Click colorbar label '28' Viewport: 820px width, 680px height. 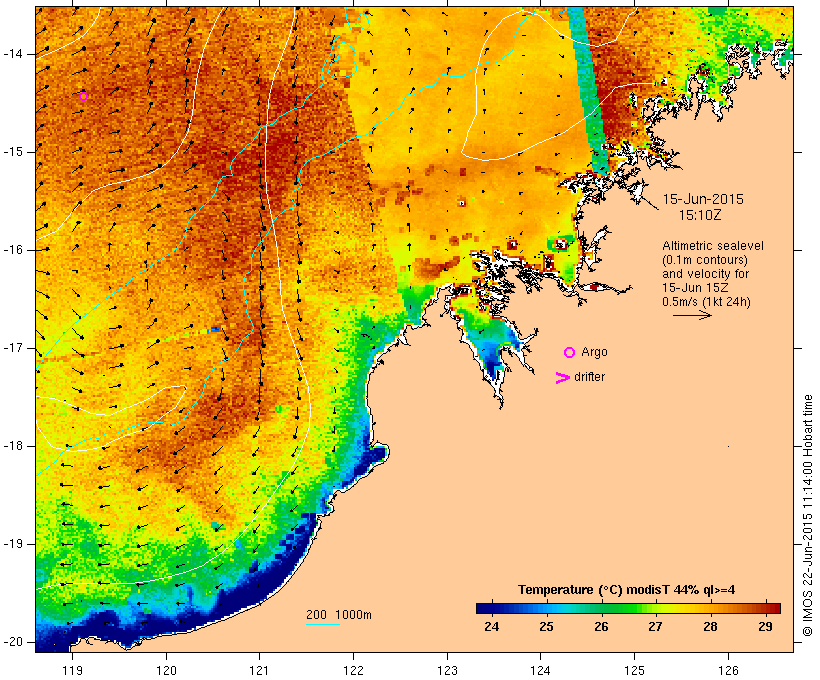710,626
